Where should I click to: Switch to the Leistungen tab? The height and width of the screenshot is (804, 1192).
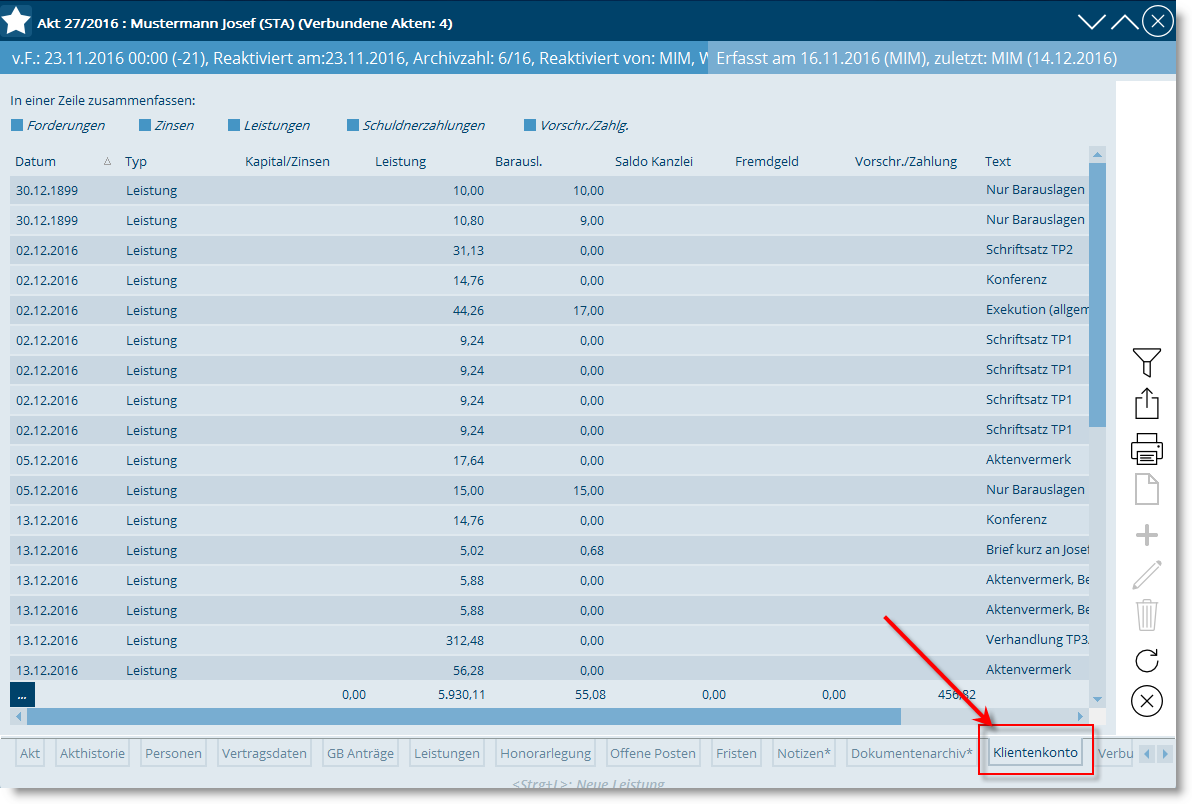pyautogui.click(x=446, y=754)
